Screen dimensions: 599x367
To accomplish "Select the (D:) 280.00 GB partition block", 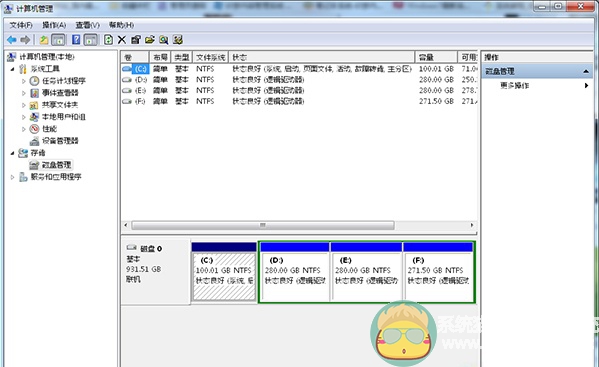I will click(x=294, y=272).
